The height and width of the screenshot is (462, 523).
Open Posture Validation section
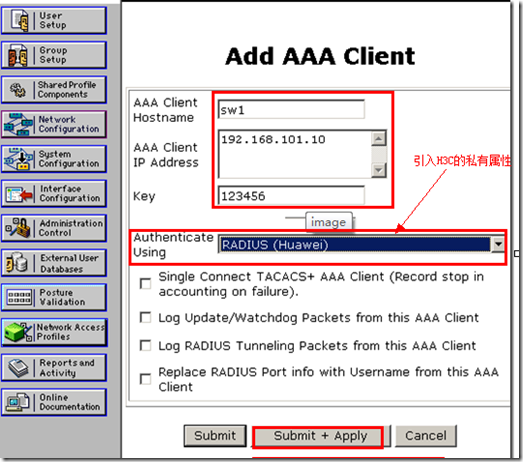(54, 298)
